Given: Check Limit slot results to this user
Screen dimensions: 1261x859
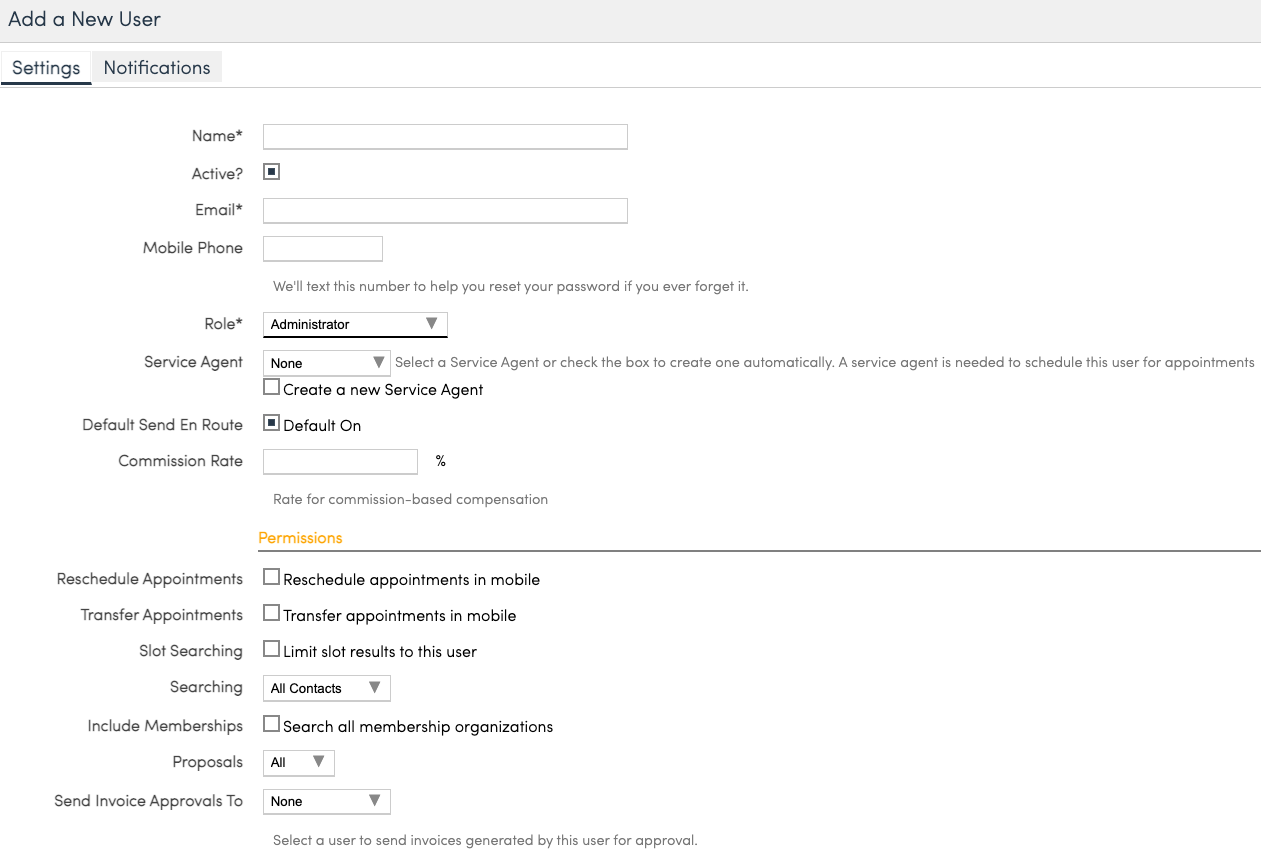Looking at the screenshot, I should (x=271, y=649).
